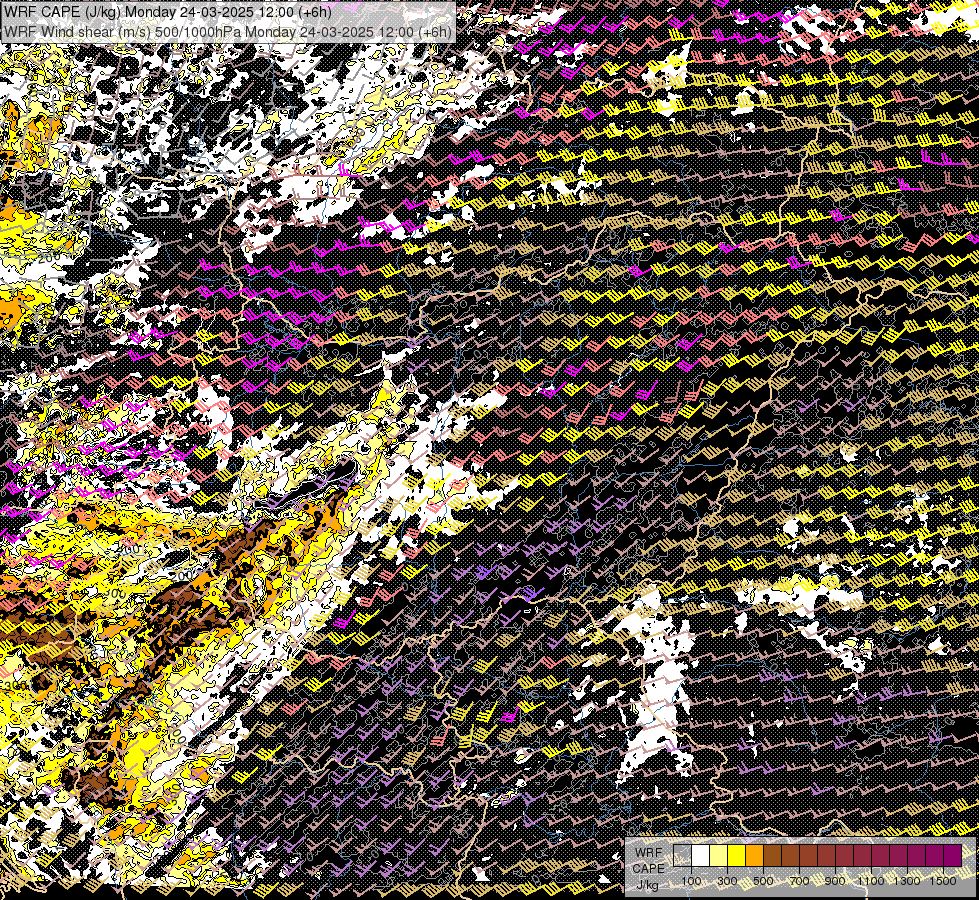Pick the pale yellow swatch in the CAPE legend

[x=719, y=856]
